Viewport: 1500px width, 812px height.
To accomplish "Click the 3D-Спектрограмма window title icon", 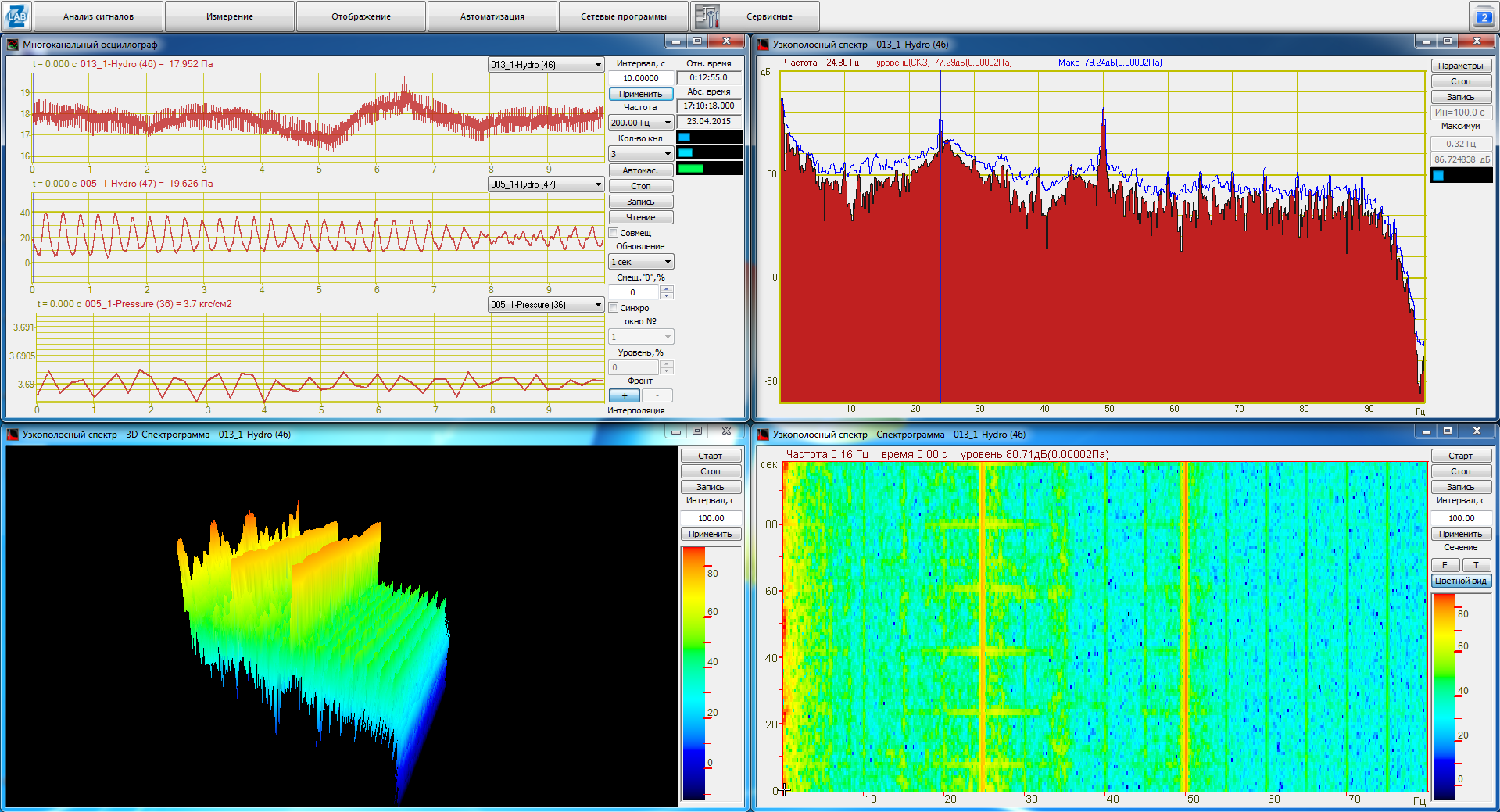I will tap(13, 435).
